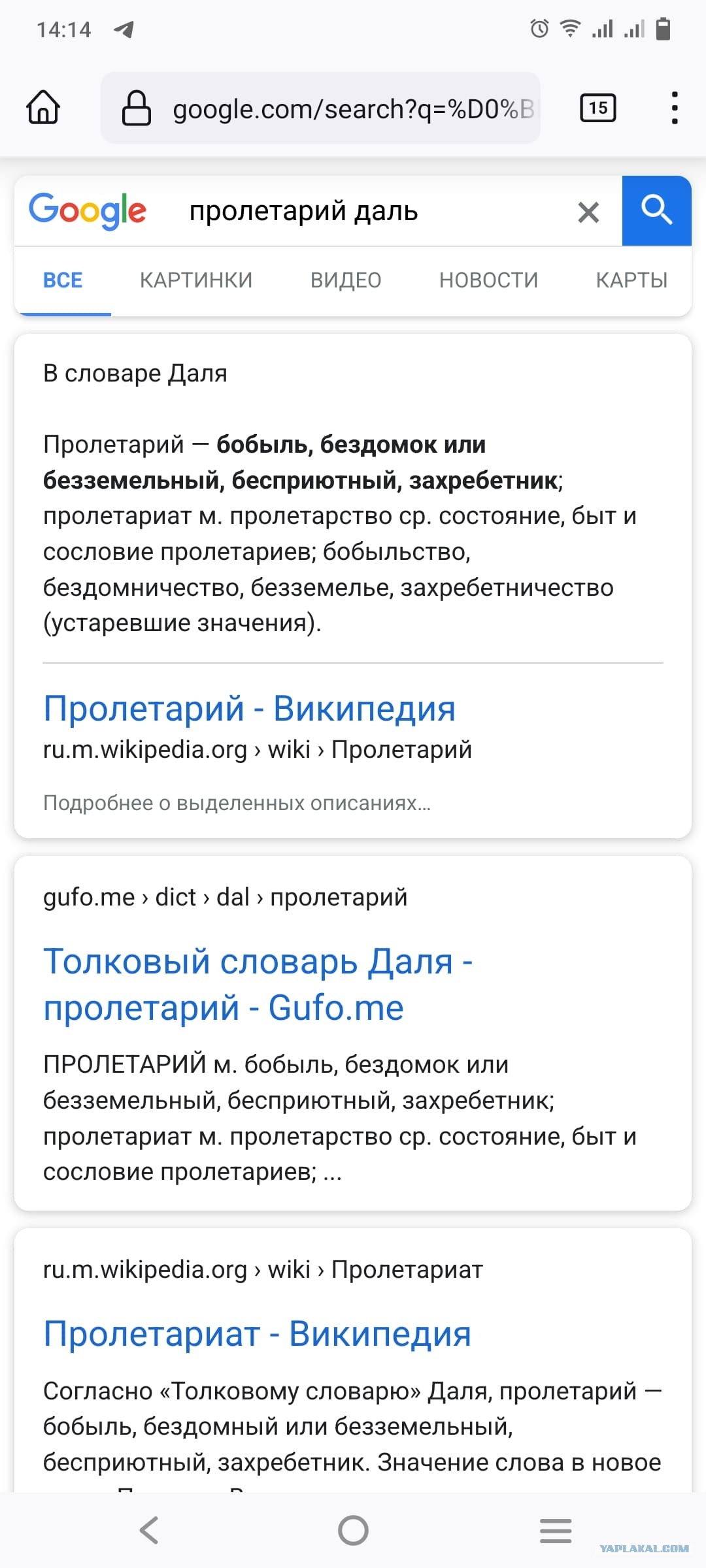This screenshot has height=1568, width=706.
Task: Tap the Android home circle button
Action: click(x=353, y=1530)
